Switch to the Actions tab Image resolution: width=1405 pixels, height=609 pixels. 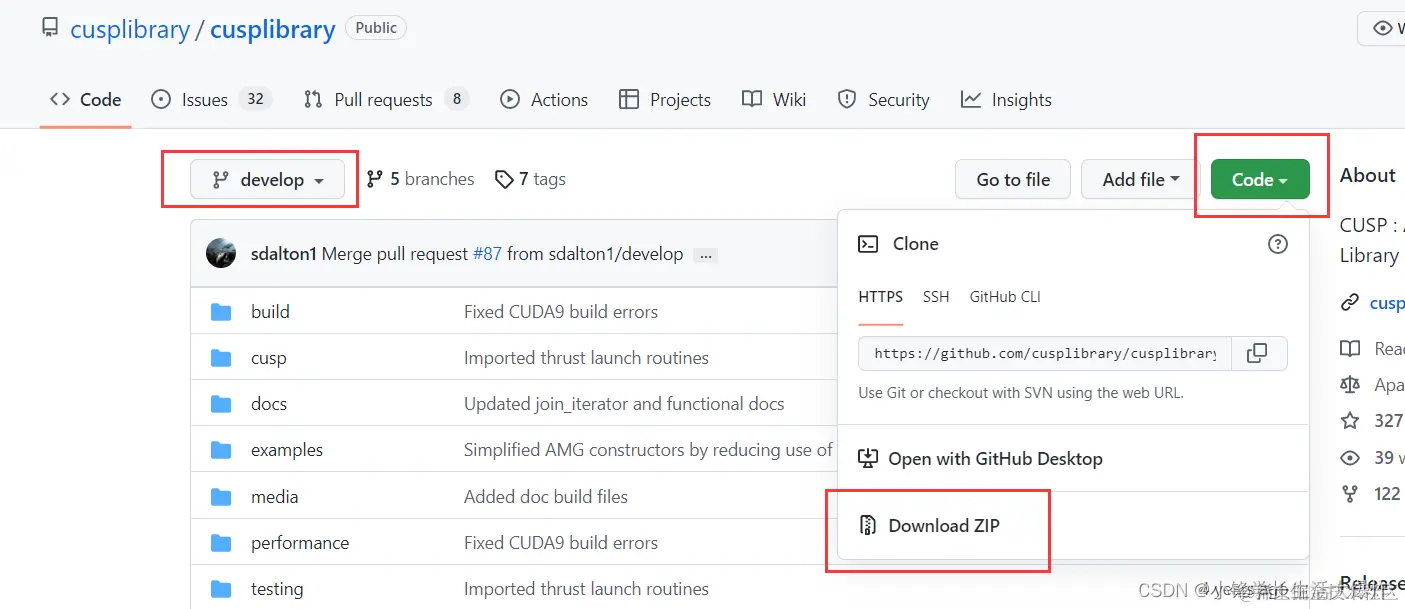[x=544, y=99]
